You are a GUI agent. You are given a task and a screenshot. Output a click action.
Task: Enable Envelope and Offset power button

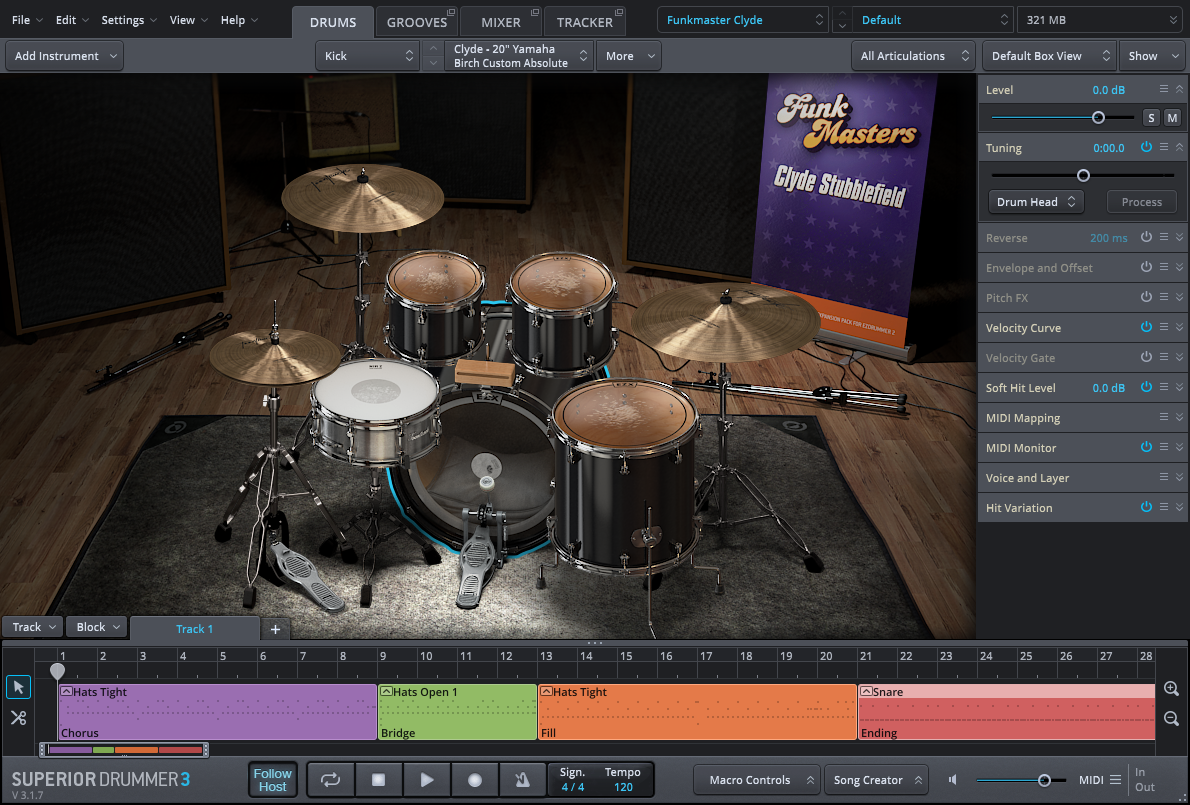pos(1146,267)
